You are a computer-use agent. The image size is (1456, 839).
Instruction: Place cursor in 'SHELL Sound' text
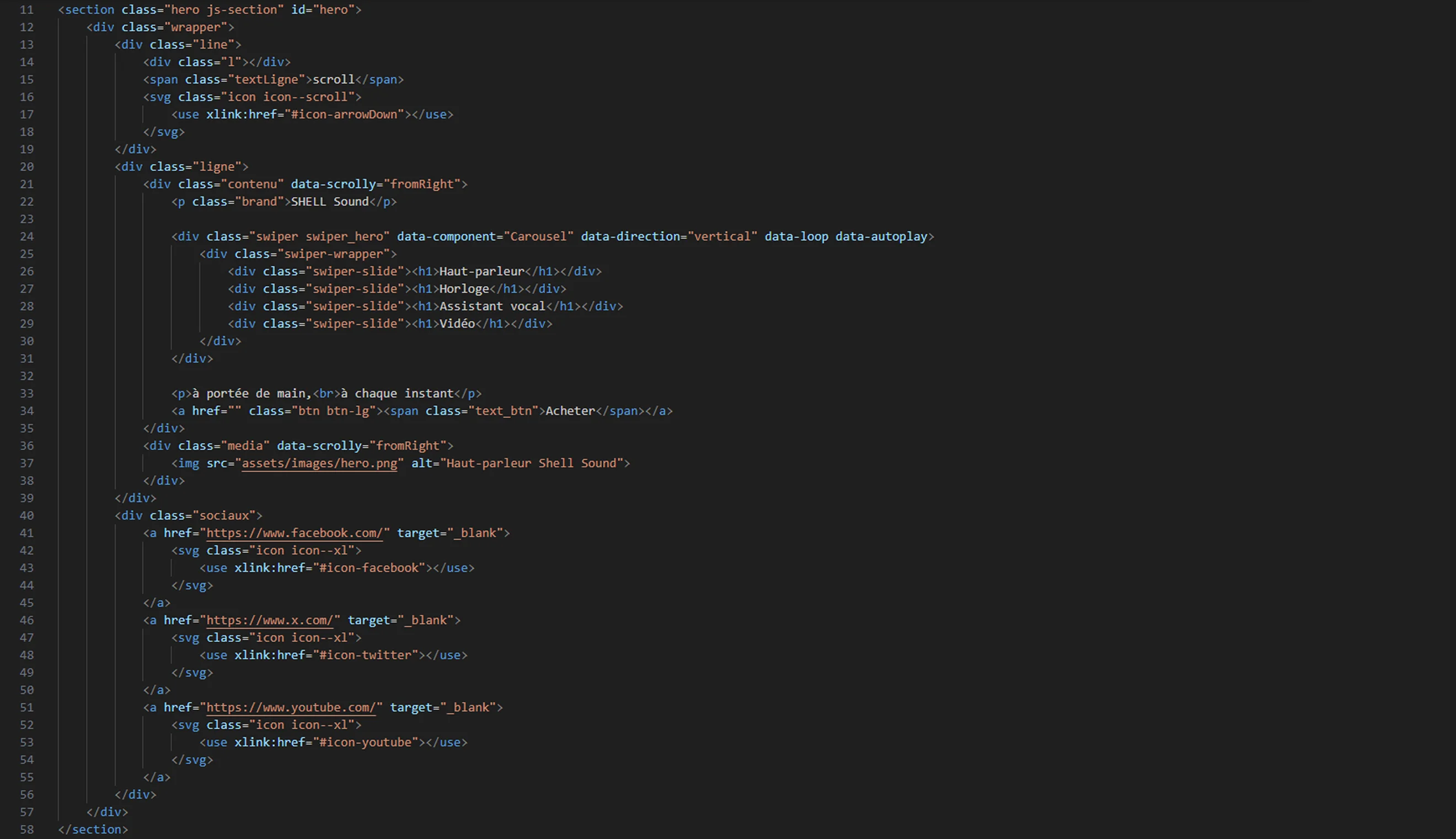329,202
